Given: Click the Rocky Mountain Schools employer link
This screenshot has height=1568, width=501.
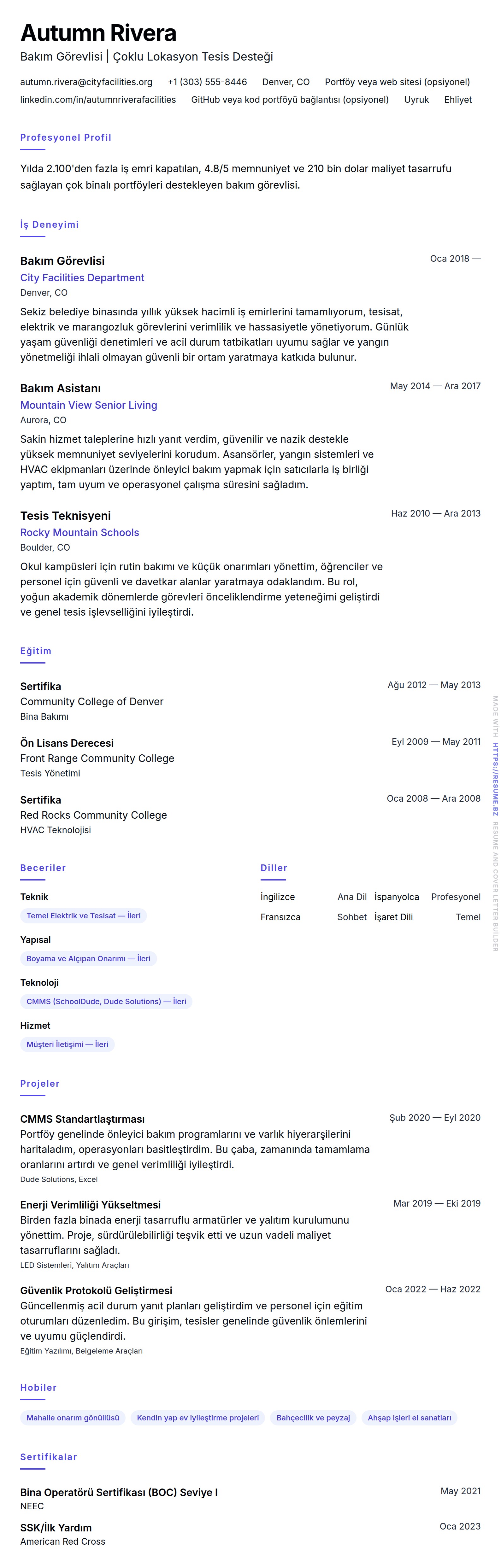Looking at the screenshot, I should coord(79,533).
